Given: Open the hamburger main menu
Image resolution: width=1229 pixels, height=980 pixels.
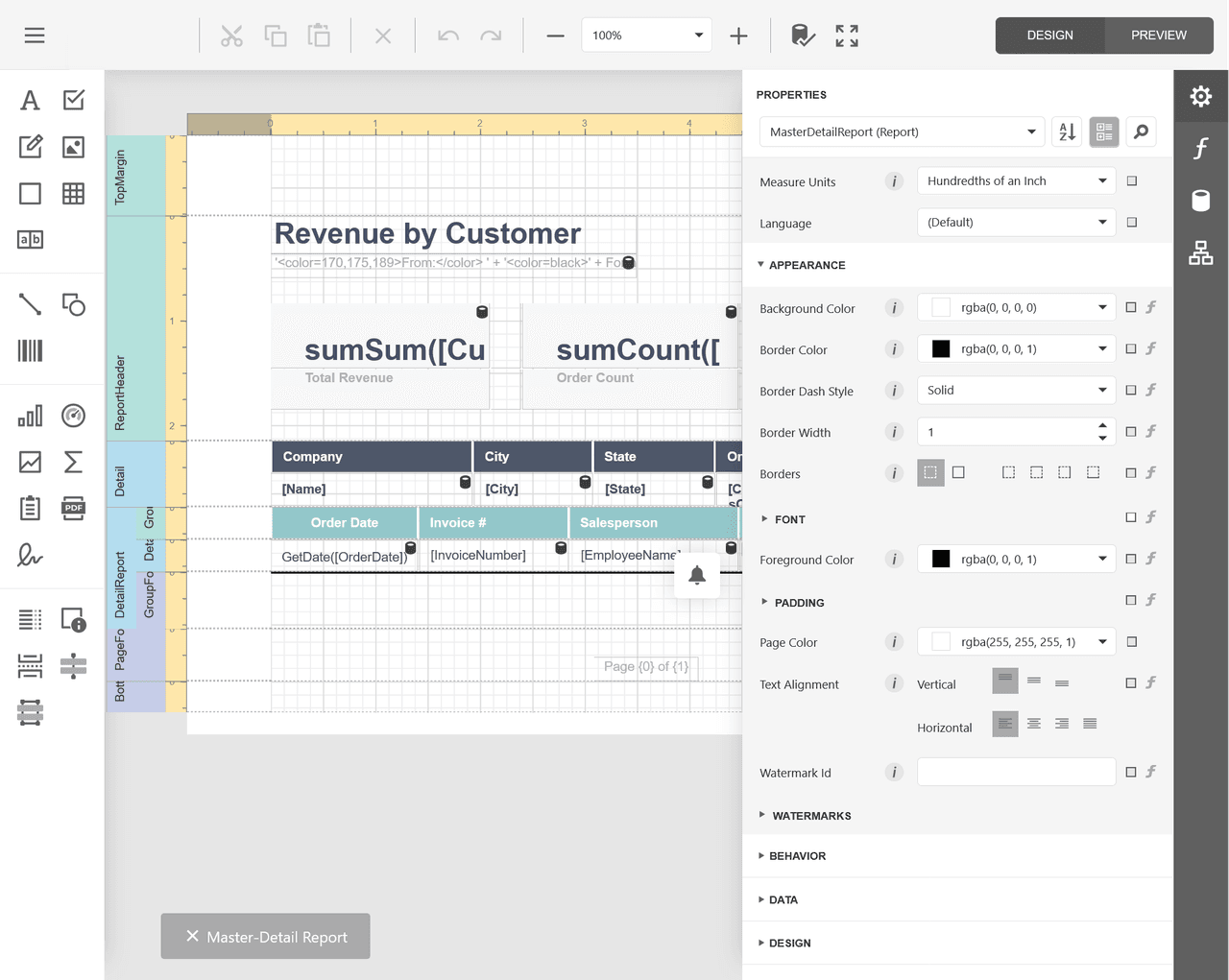Looking at the screenshot, I should [x=35, y=36].
